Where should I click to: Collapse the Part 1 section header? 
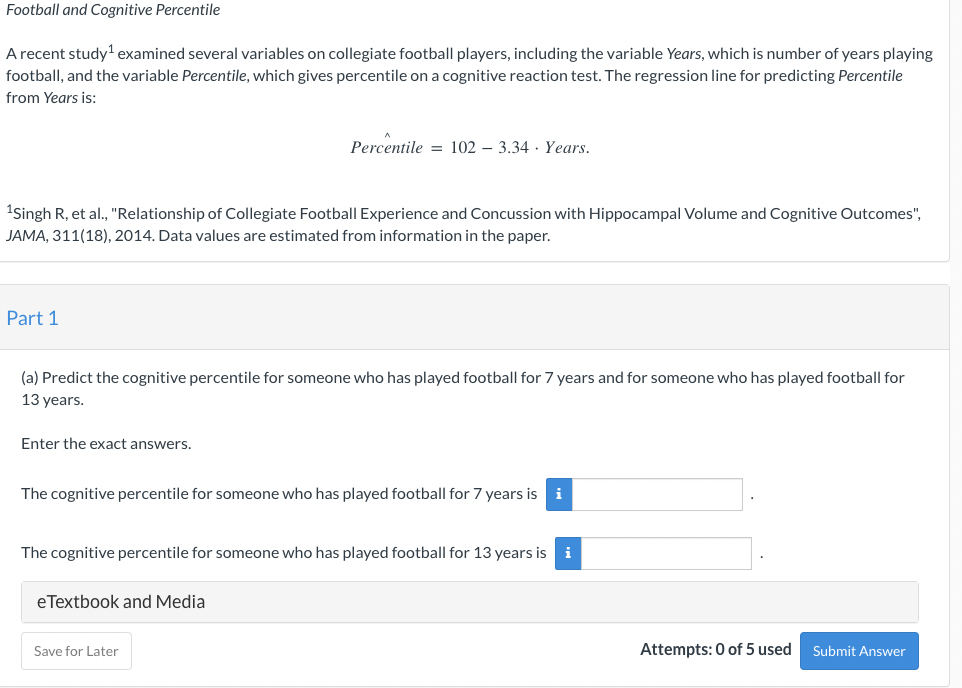click(x=474, y=317)
